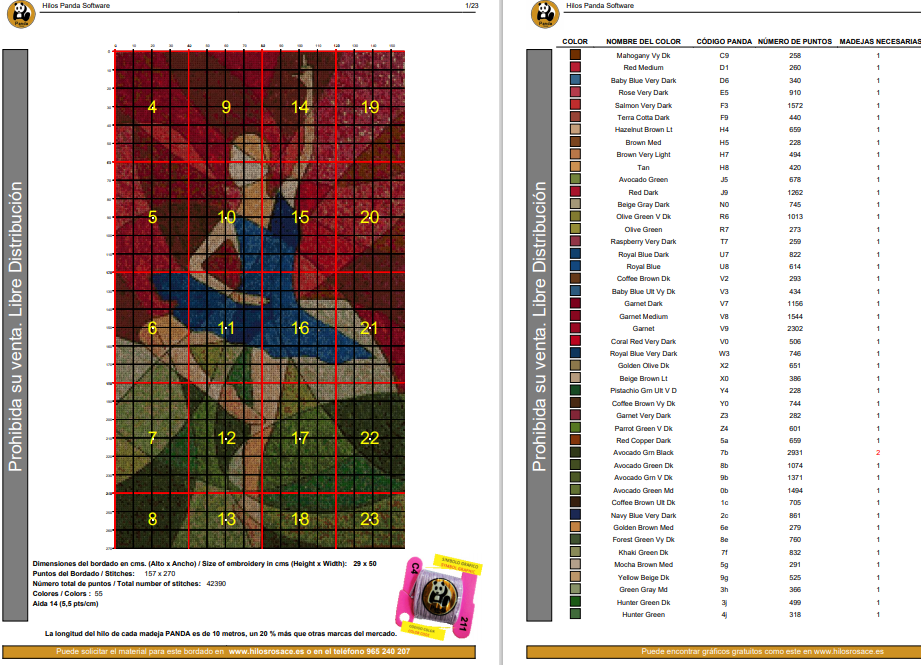Click chart section number 4
This screenshot has width=921, height=665.
[x=152, y=107]
